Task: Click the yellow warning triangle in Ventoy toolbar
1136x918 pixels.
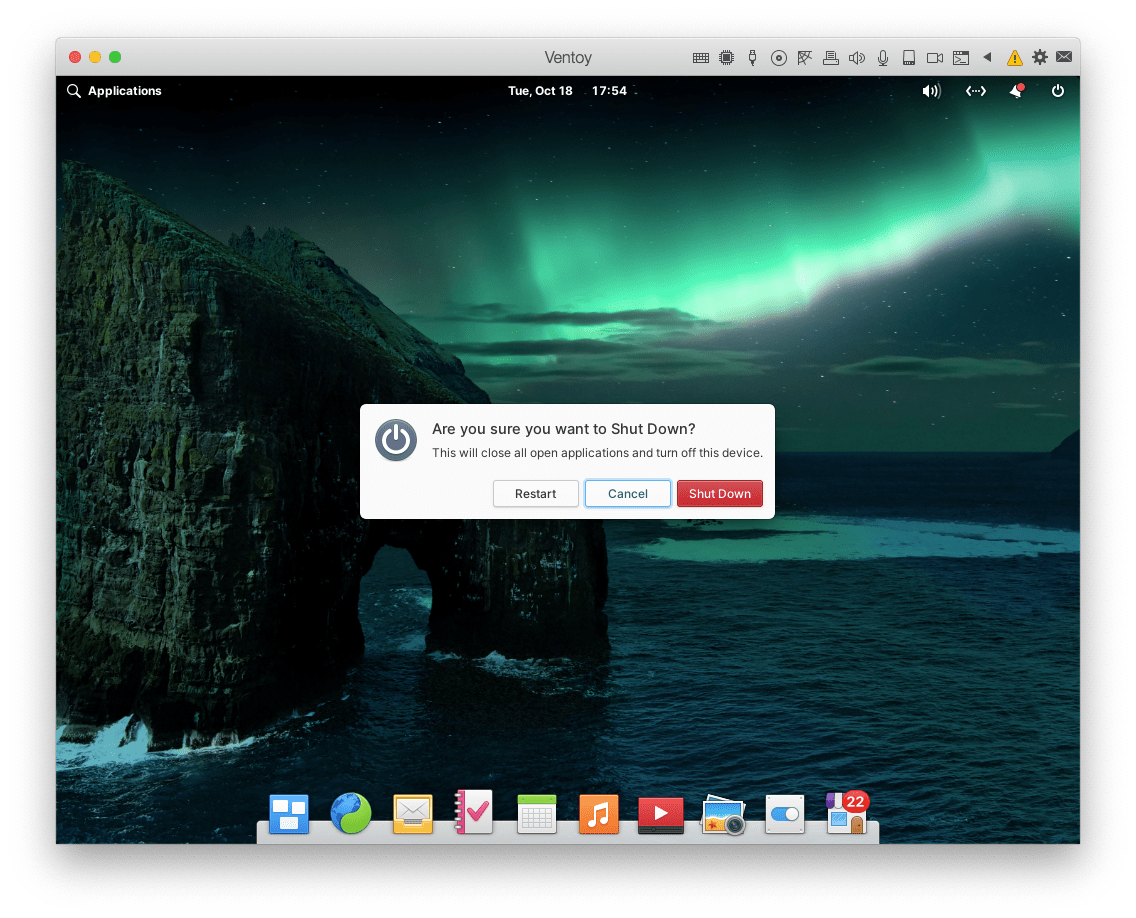Action: (1014, 58)
